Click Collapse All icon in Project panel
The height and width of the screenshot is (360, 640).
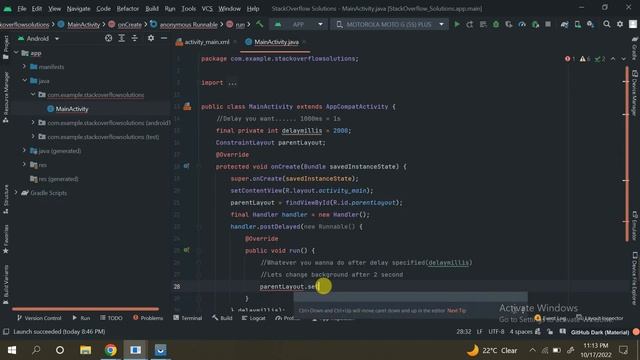coord(134,38)
